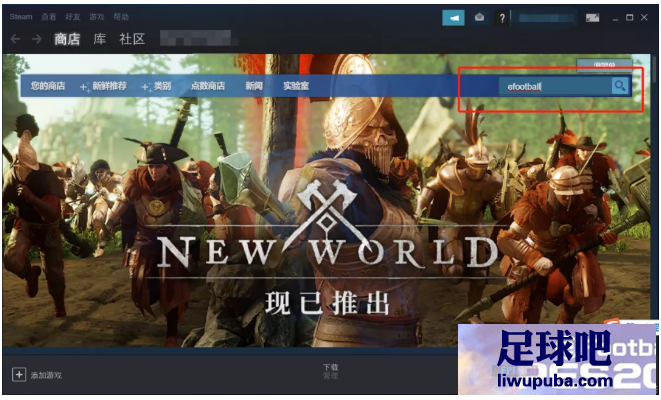Open the 帮助 menu
The height and width of the screenshot is (400, 661).
tap(121, 17)
